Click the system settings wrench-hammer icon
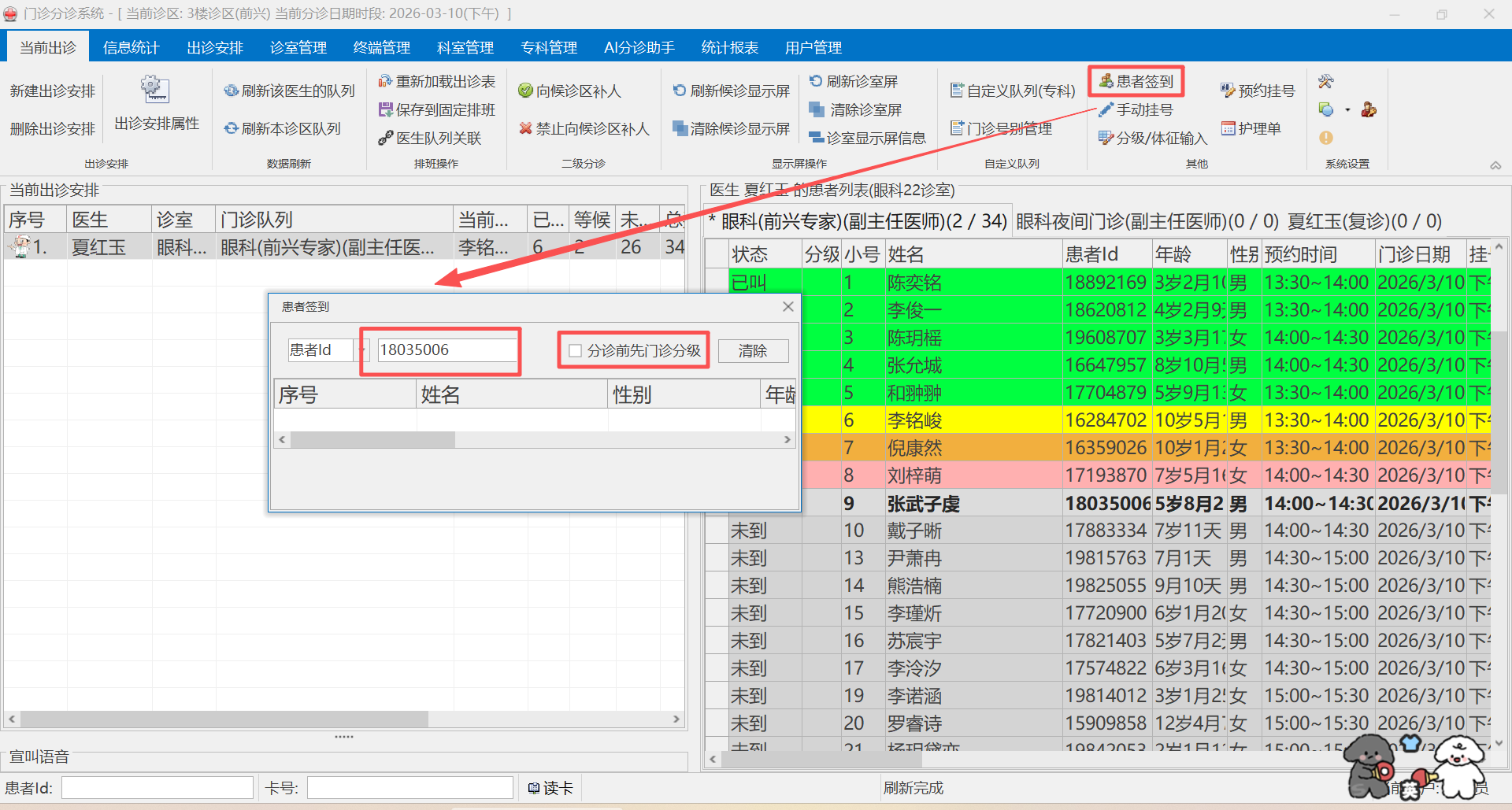The image size is (1512, 810). pos(1326,82)
